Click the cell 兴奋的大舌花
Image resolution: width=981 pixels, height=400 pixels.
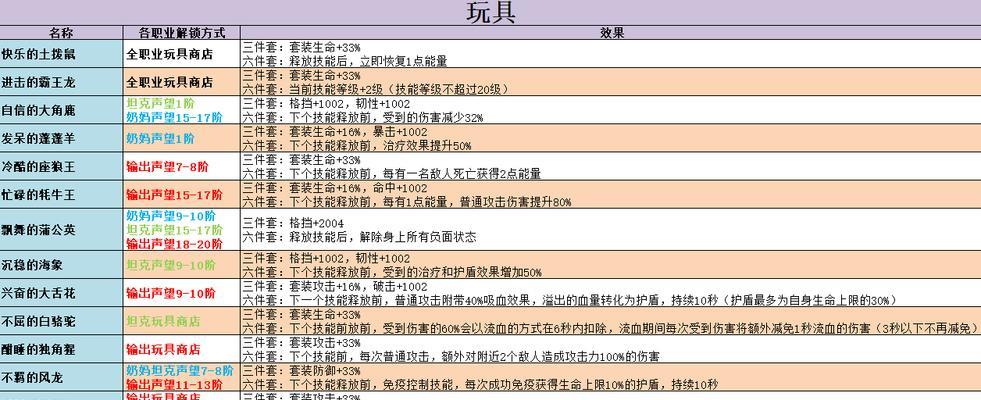pos(61,293)
